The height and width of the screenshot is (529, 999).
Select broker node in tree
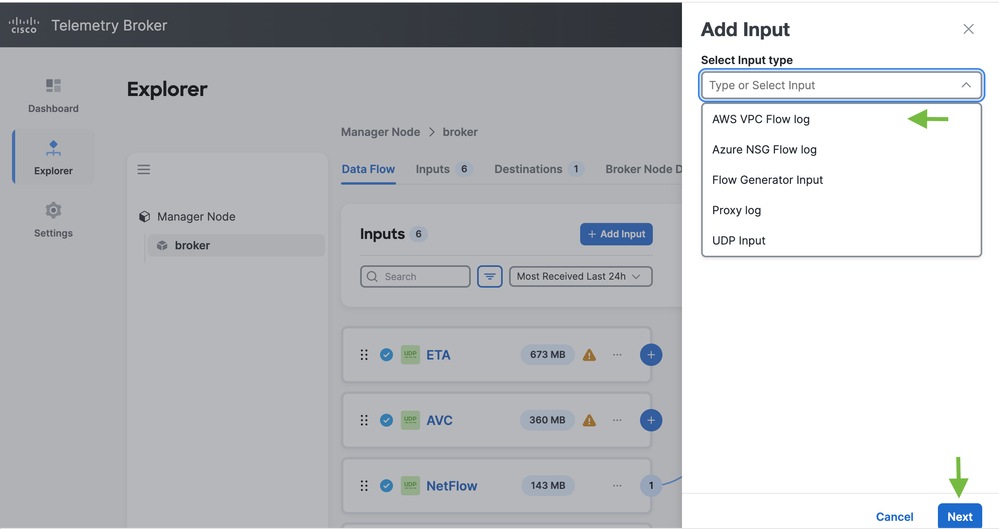(x=192, y=245)
